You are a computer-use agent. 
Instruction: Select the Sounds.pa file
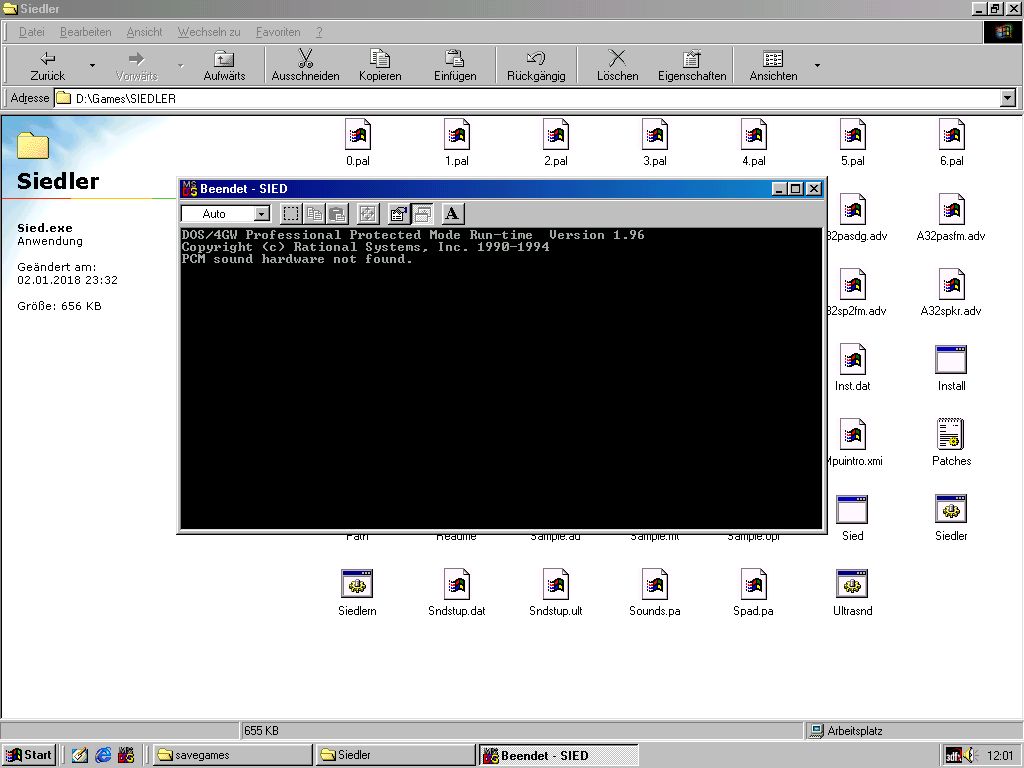tap(654, 593)
